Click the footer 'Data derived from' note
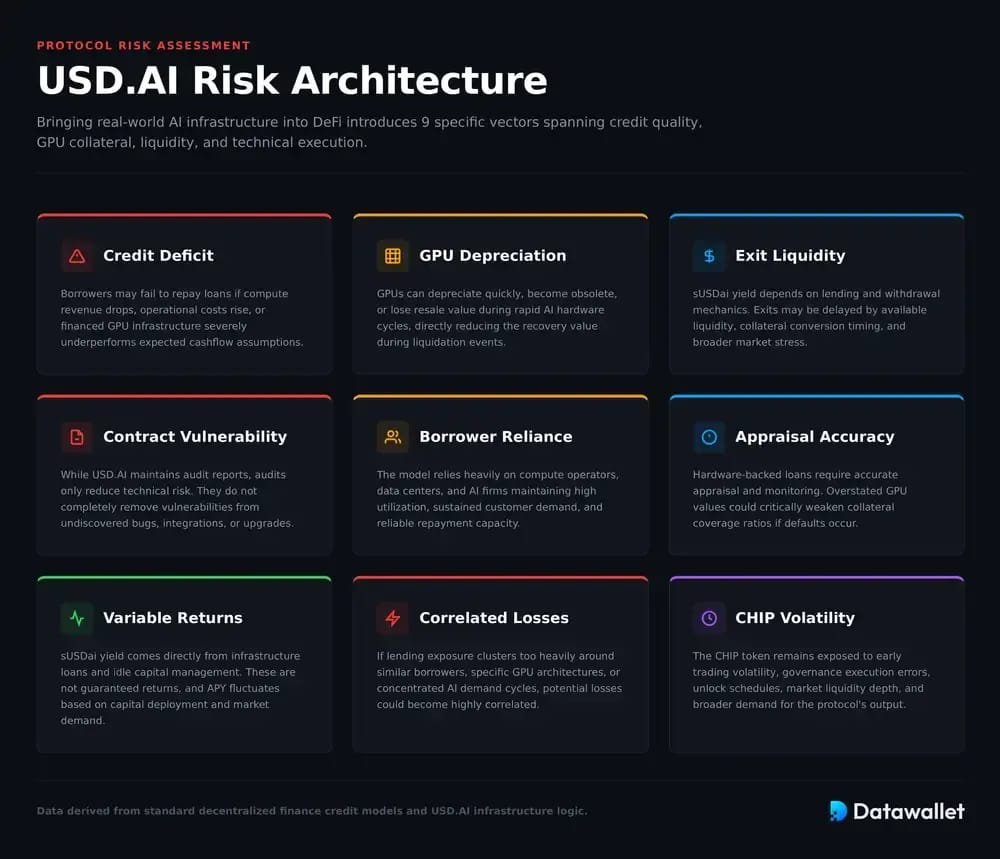Viewport: 1000px width, 859px height. pyautogui.click(x=312, y=811)
